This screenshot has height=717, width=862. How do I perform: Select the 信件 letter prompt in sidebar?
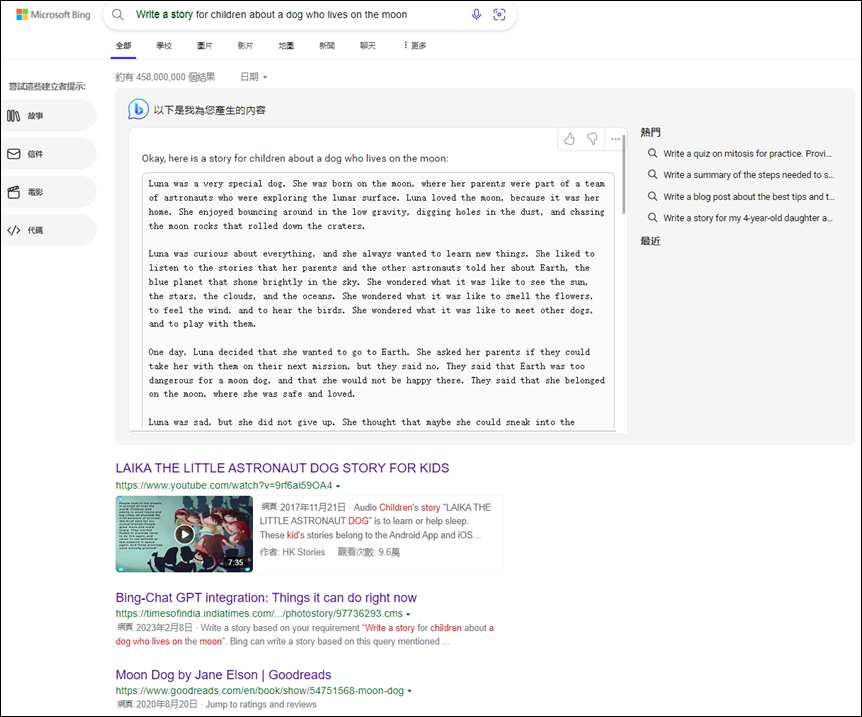[48, 154]
